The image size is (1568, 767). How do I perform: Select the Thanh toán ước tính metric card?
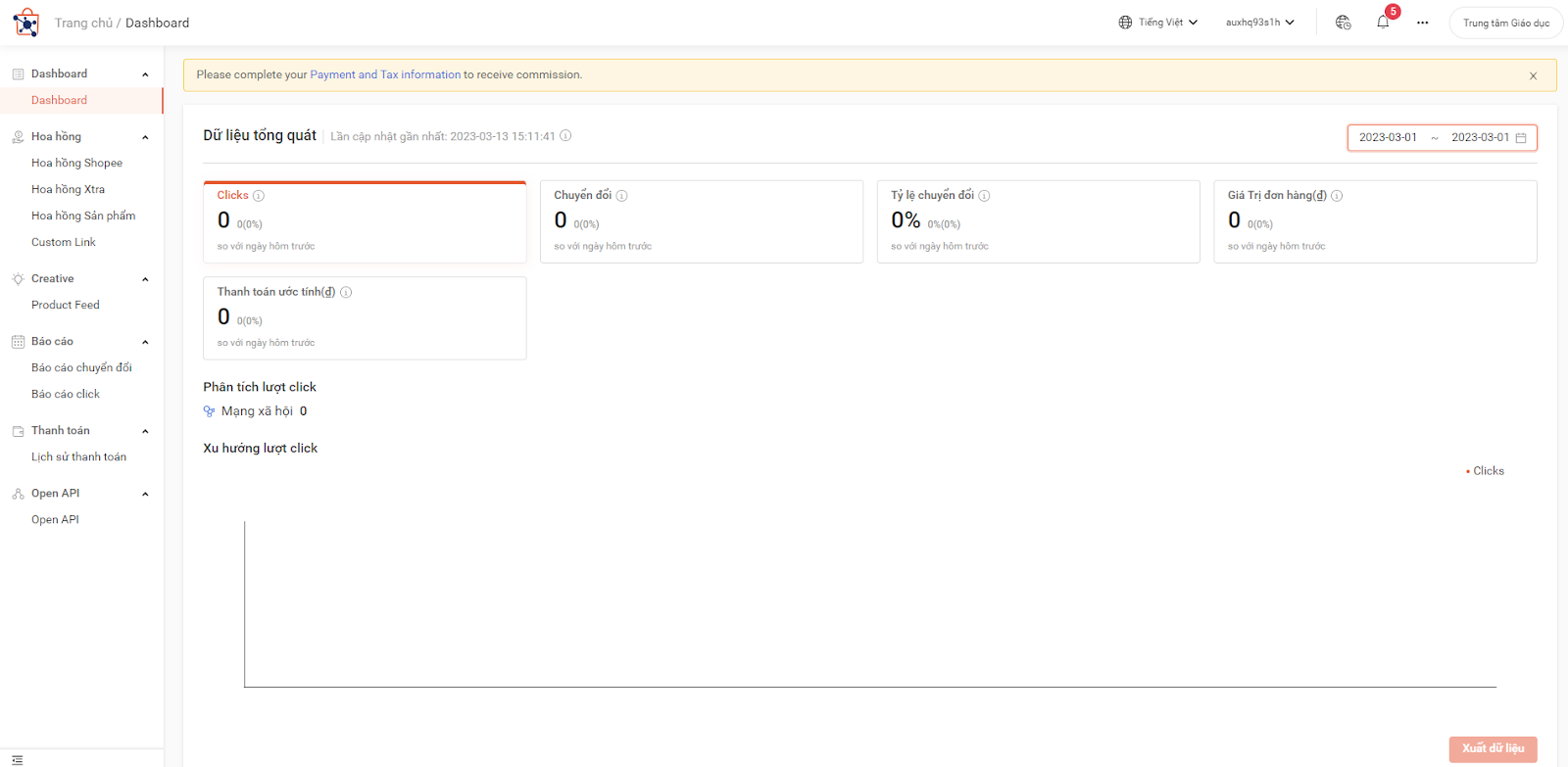(365, 318)
